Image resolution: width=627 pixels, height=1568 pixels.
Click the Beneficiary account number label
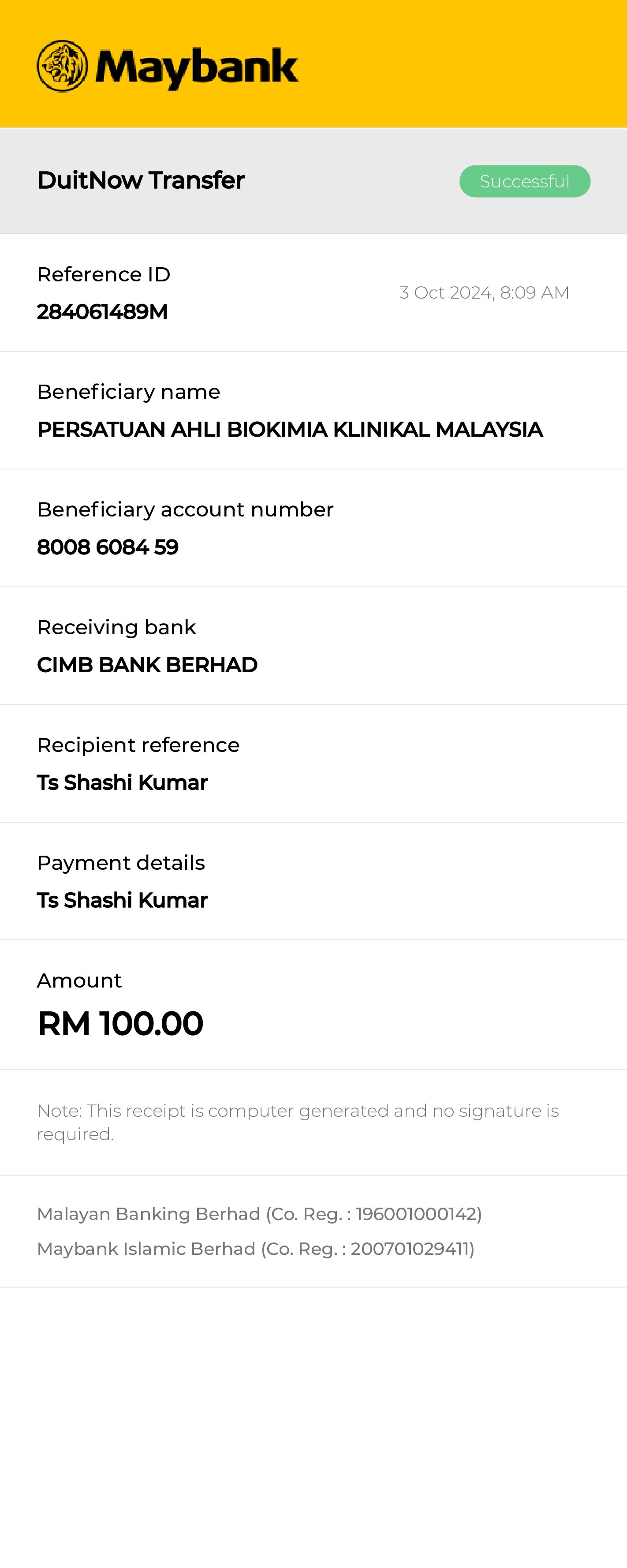pos(185,509)
